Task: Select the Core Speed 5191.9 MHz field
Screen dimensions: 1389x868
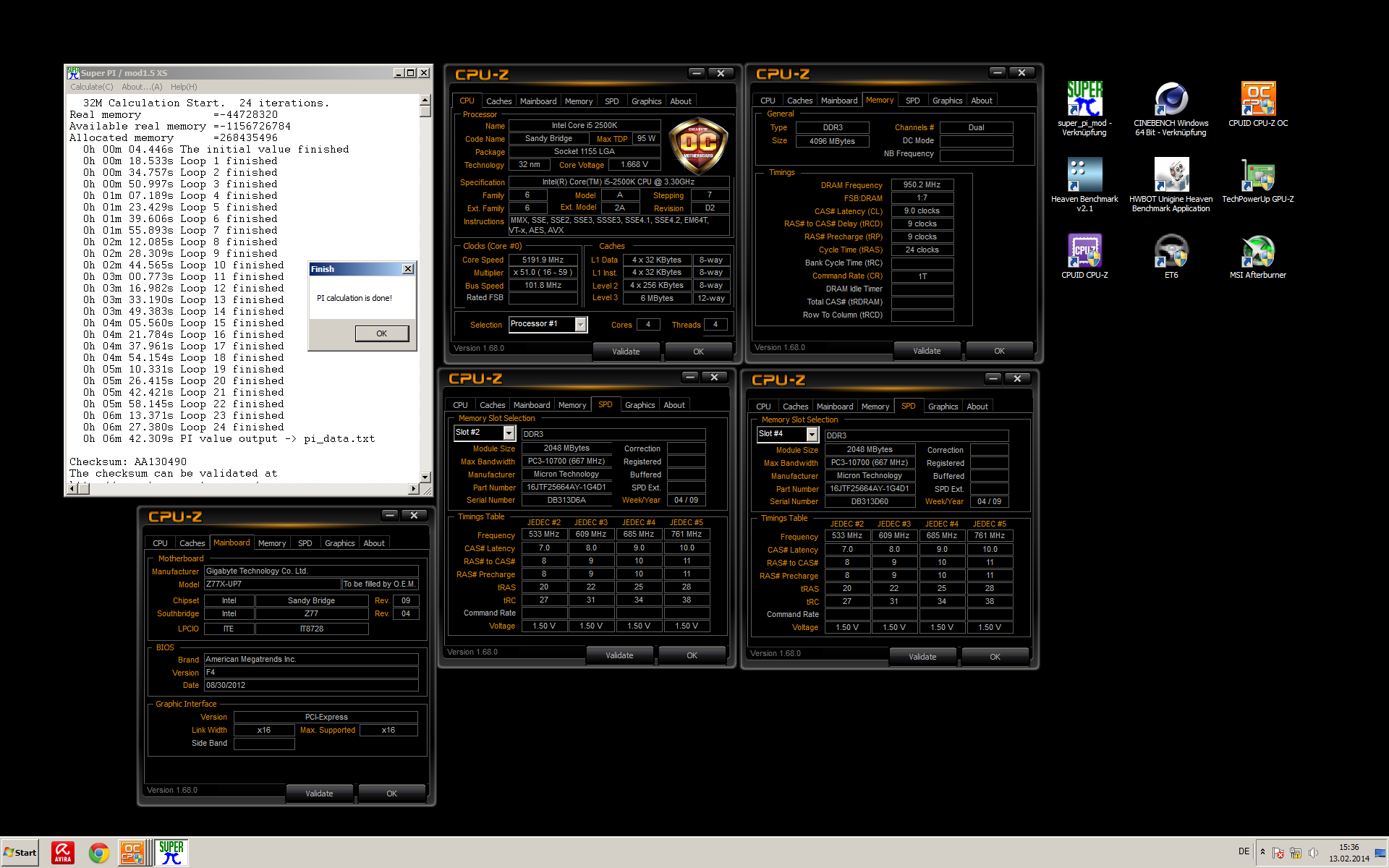Action: tap(543, 260)
